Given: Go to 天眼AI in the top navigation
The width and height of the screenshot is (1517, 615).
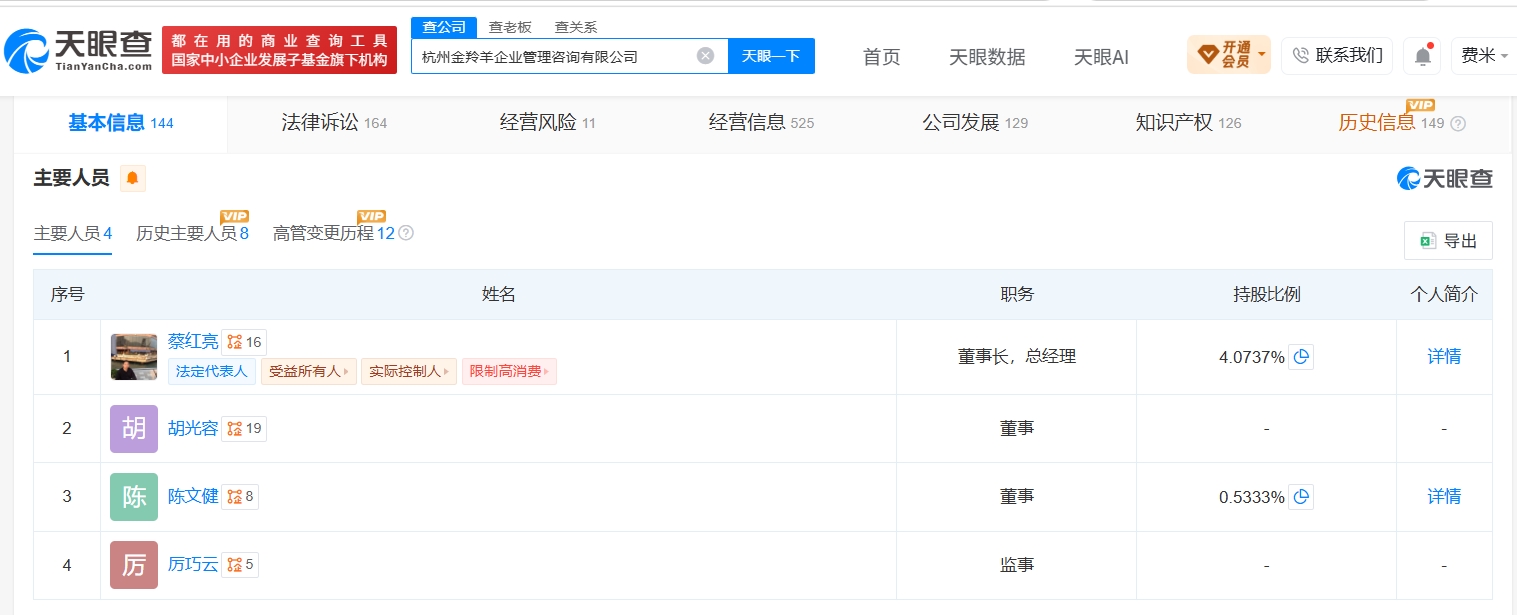Looking at the screenshot, I should 1101,57.
